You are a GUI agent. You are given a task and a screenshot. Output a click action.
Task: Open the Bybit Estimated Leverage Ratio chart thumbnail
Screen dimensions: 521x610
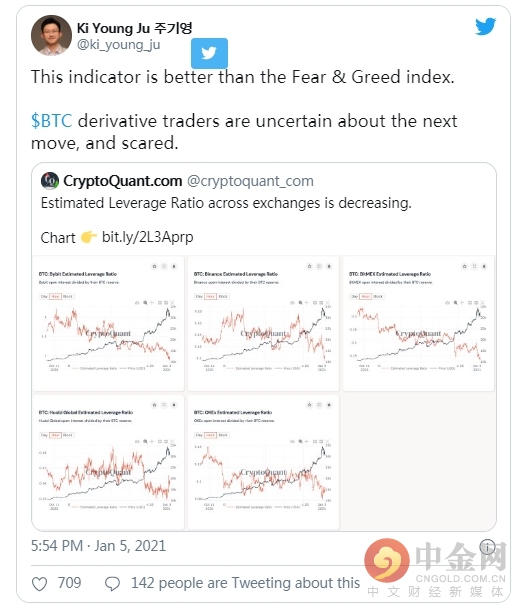[x=108, y=323]
